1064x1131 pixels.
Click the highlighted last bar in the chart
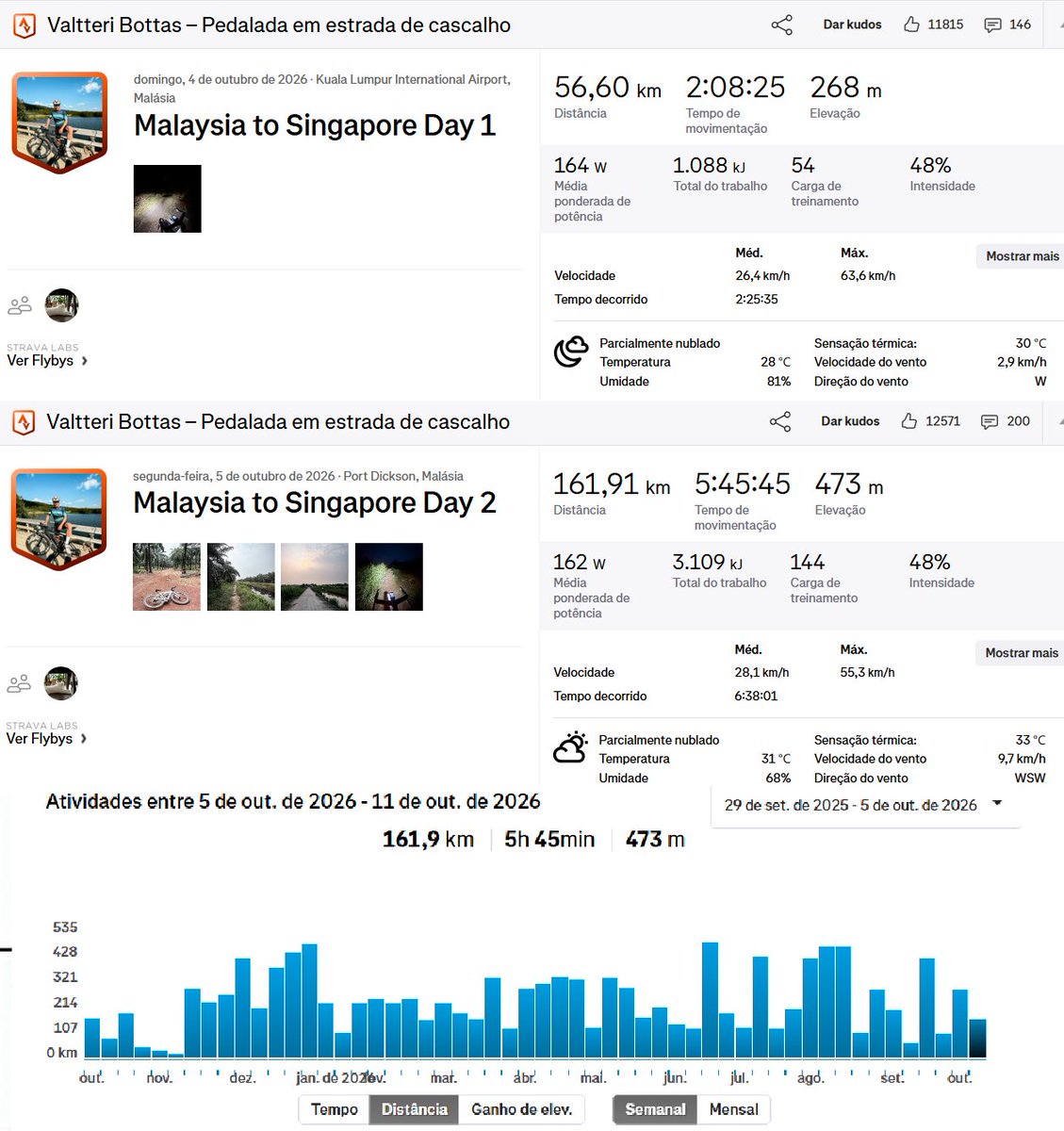pos(977,1039)
